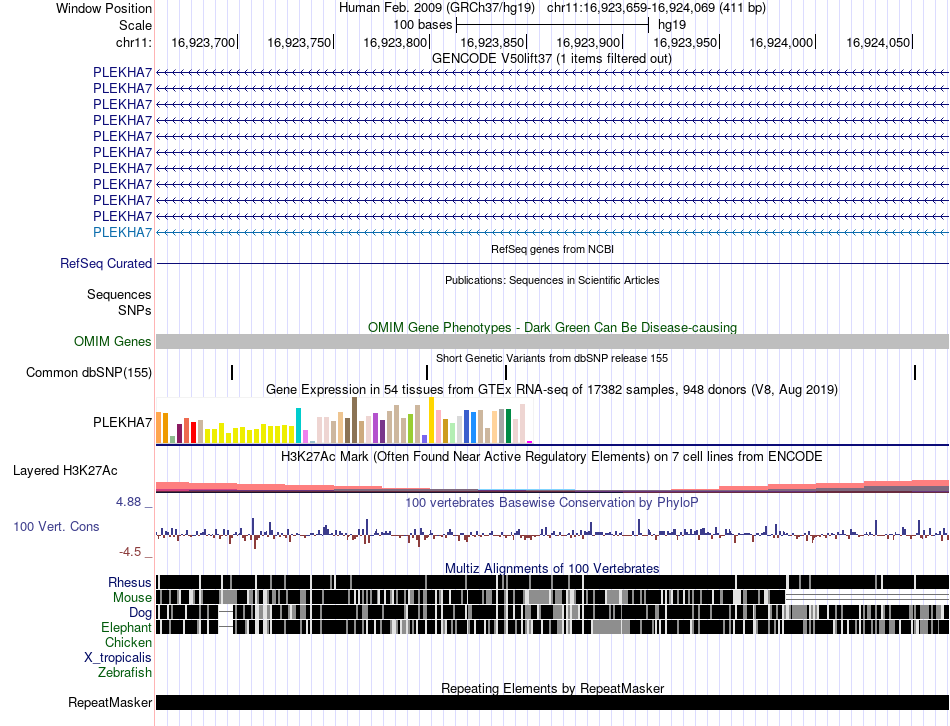
Task: Open Repeating Elements by RepeatMasker title
Action: click(x=552, y=688)
